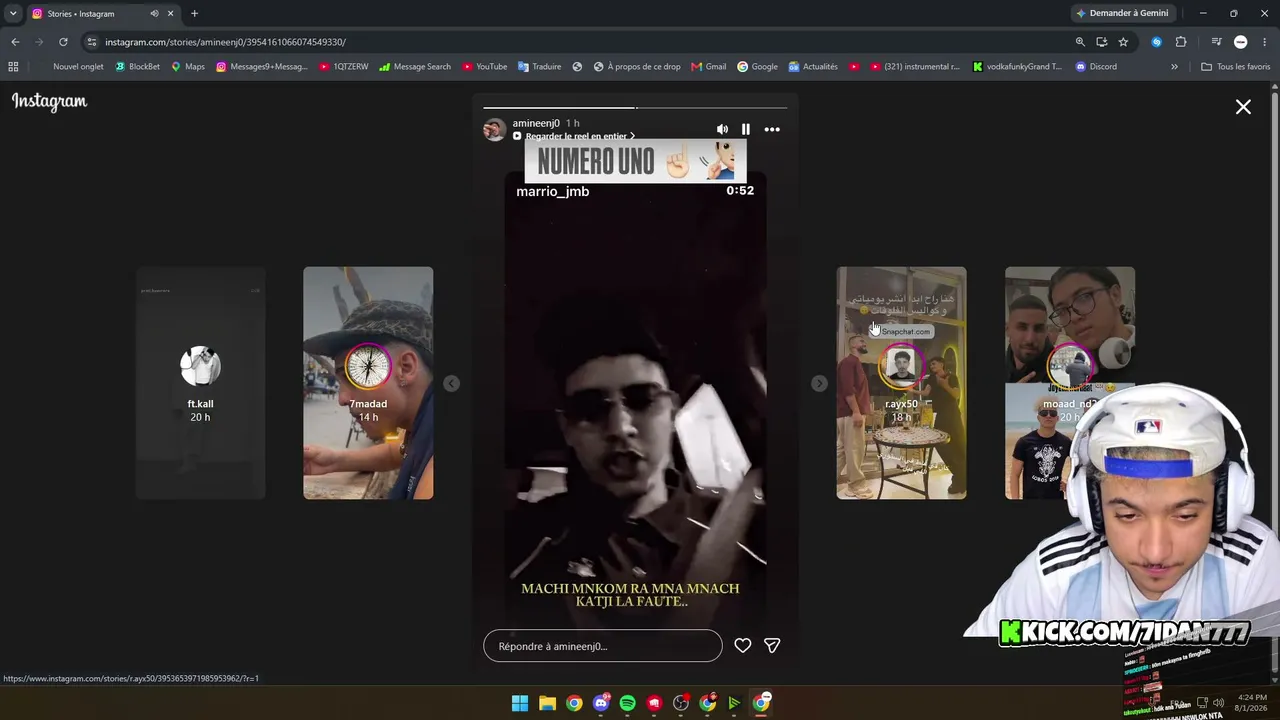
Task: Advance to the next story using right chevron
Action: tap(819, 383)
